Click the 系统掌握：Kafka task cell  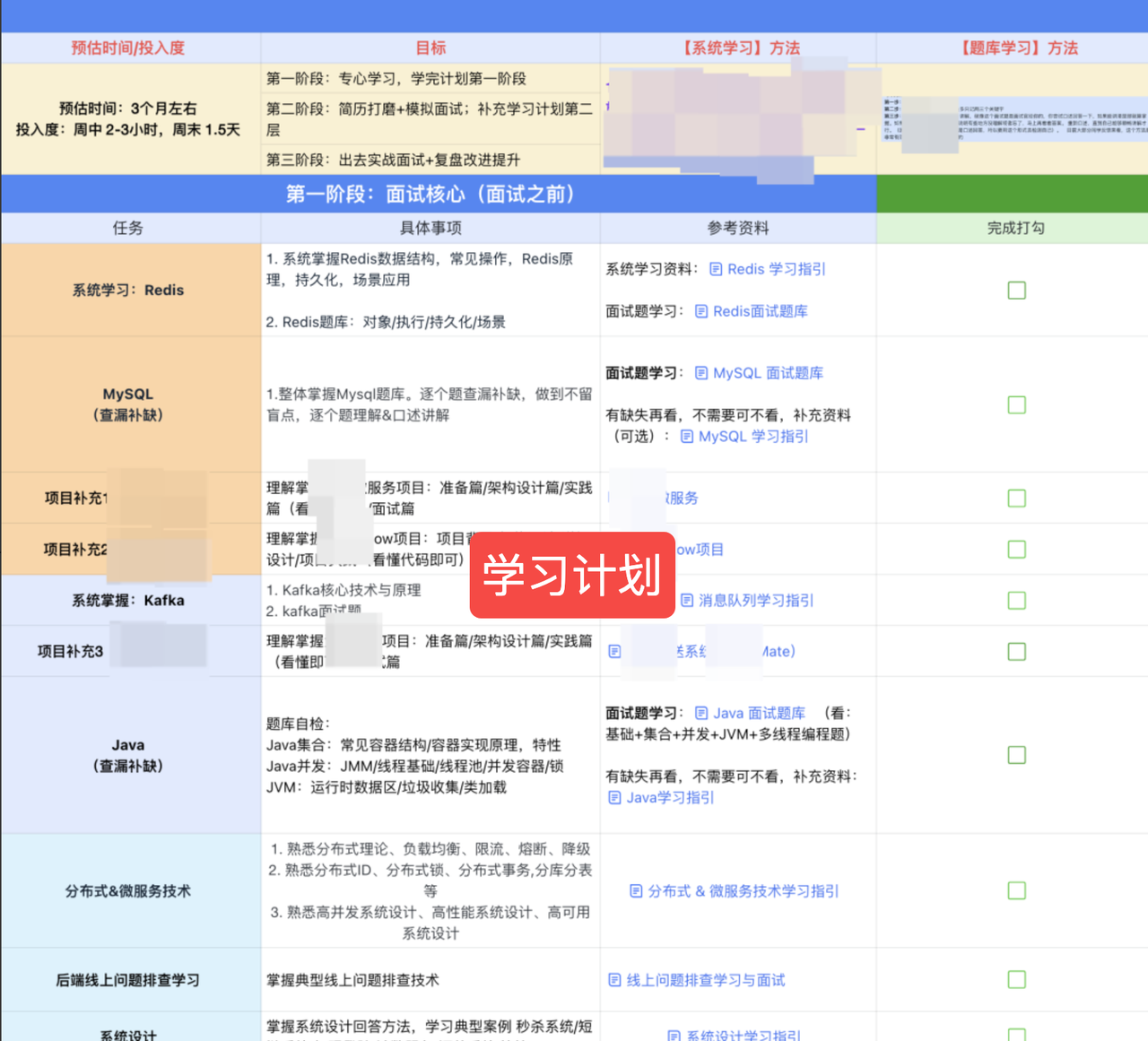131,601
